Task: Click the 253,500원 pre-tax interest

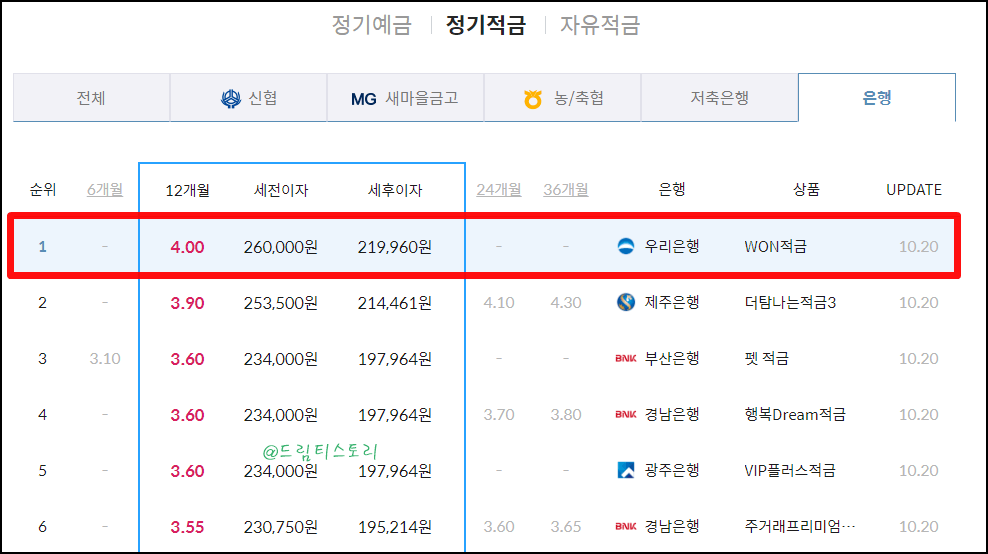Action: [280, 303]
